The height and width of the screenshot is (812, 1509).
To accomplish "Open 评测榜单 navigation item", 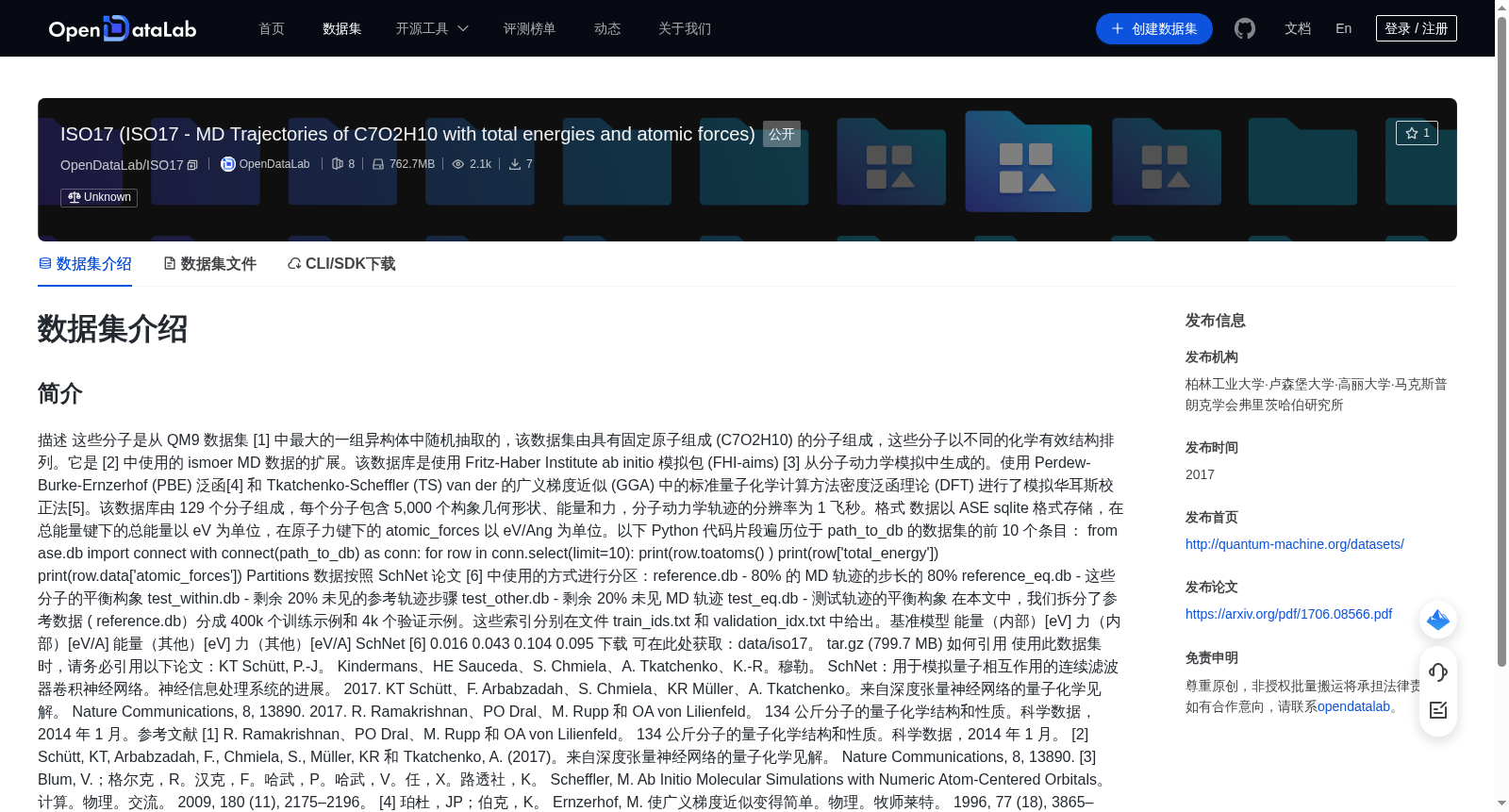I will (530, 28).
